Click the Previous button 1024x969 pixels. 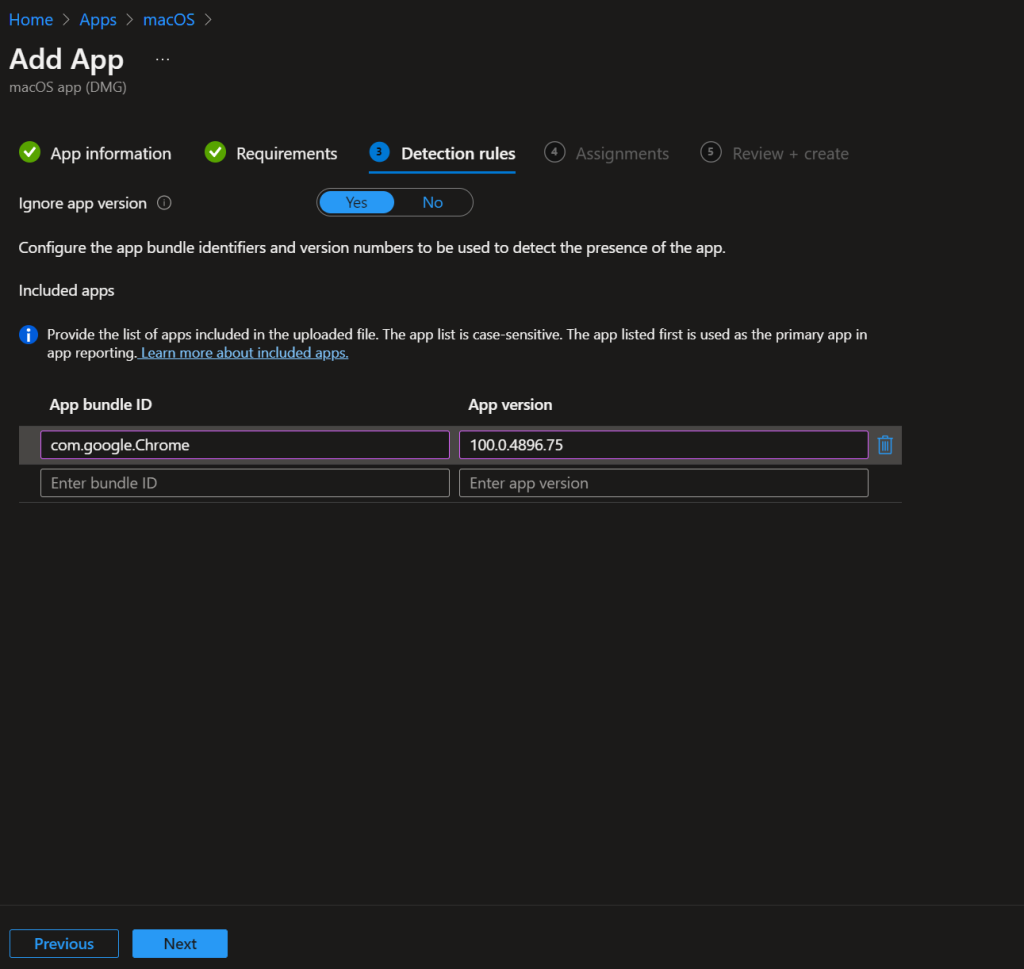click(x=64, y=944)
